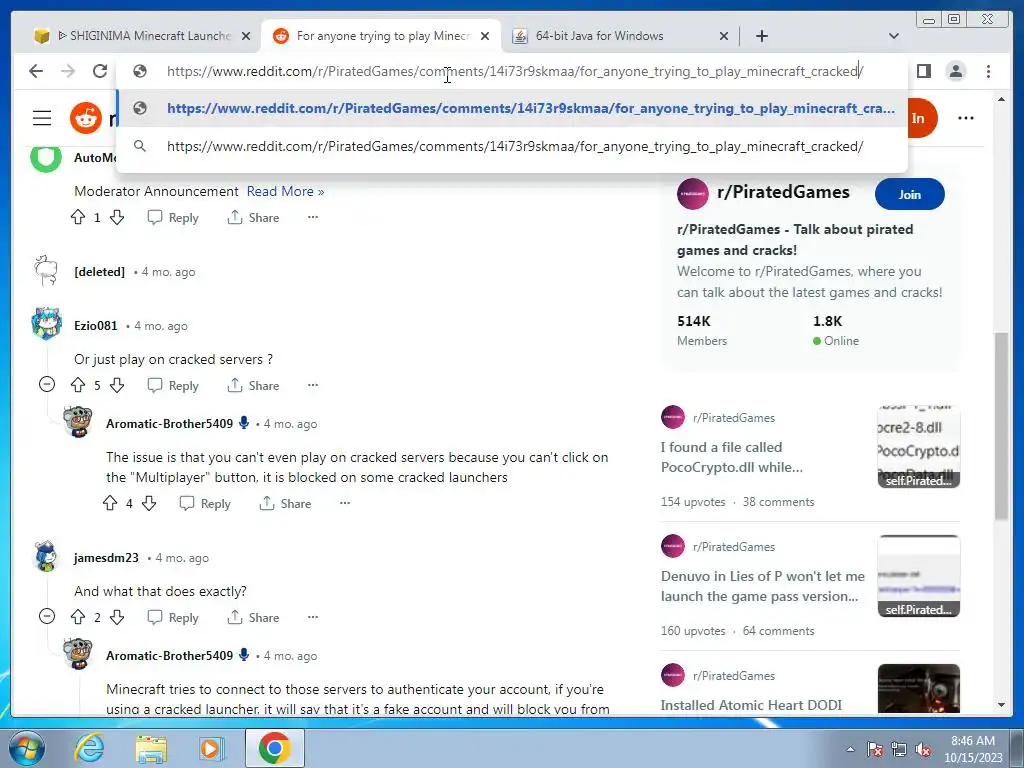The image size is (1024, 768).
Task: Open Chrome's three-dot menu
Action: [x=988, y=71]
